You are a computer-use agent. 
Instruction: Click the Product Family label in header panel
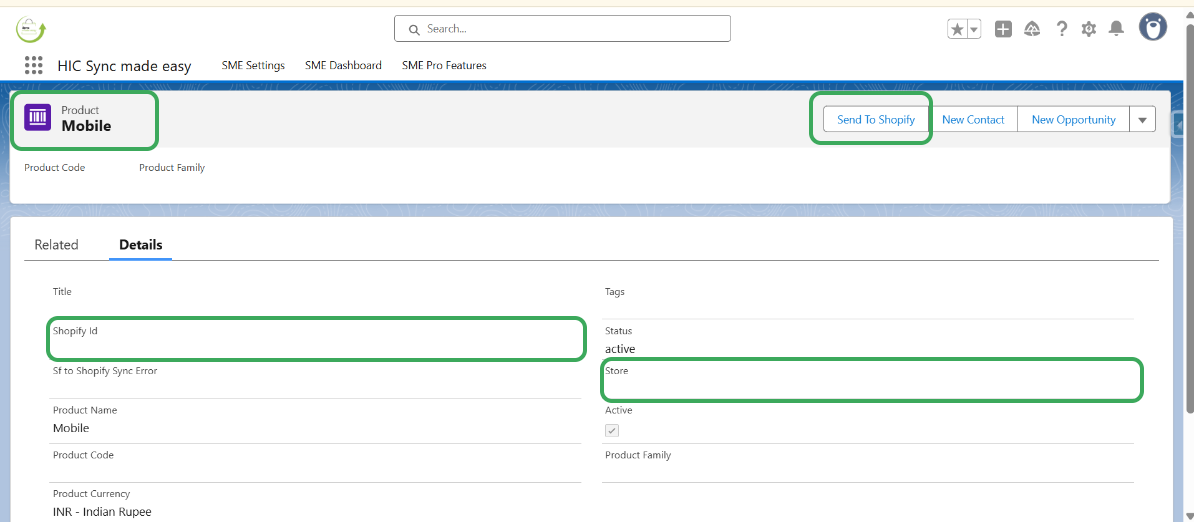coord(172,167)
